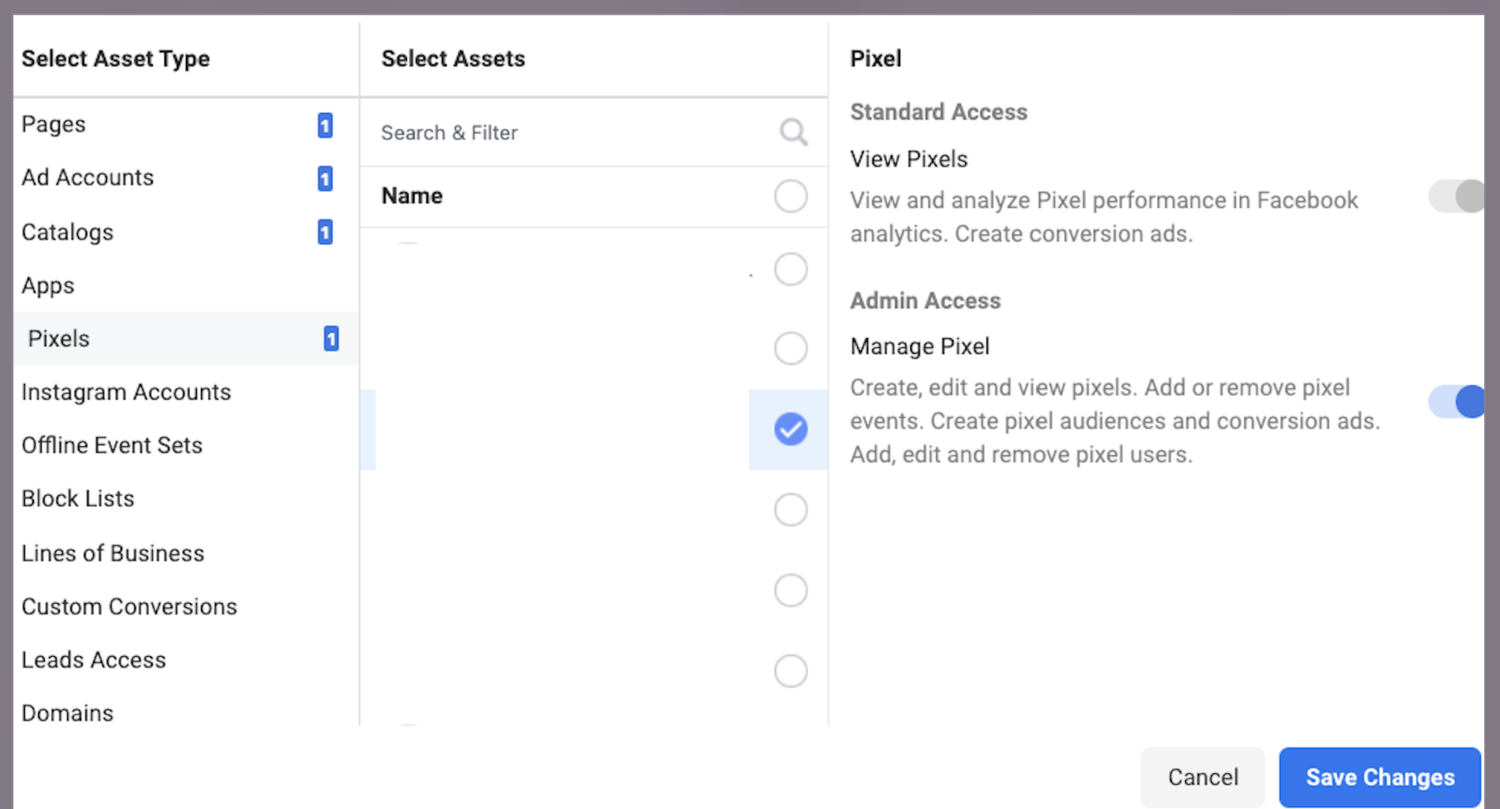Select Lines of Business

[186, 553]
